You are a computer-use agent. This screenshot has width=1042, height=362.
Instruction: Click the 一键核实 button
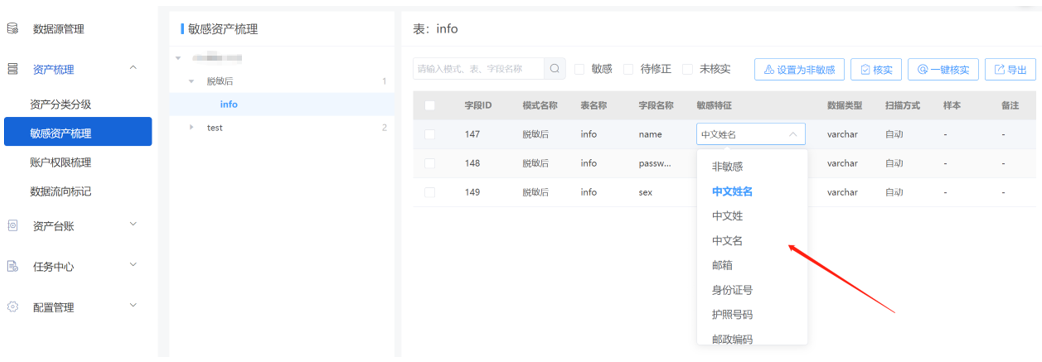pyautogui.click(x=943, y=69)
